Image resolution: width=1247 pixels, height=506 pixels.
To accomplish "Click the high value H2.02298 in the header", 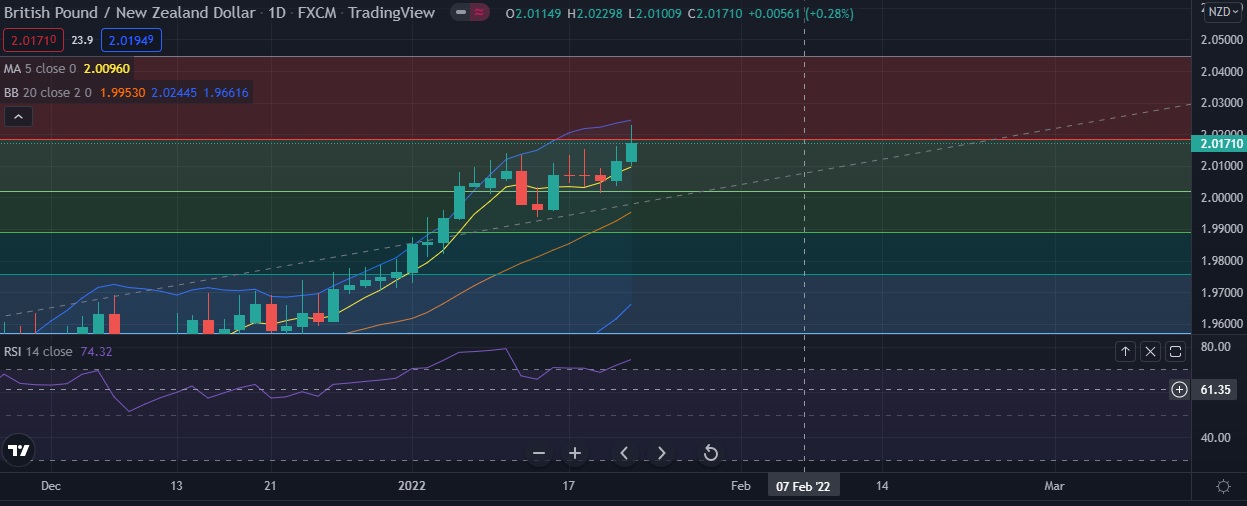I will pos(595,13).
